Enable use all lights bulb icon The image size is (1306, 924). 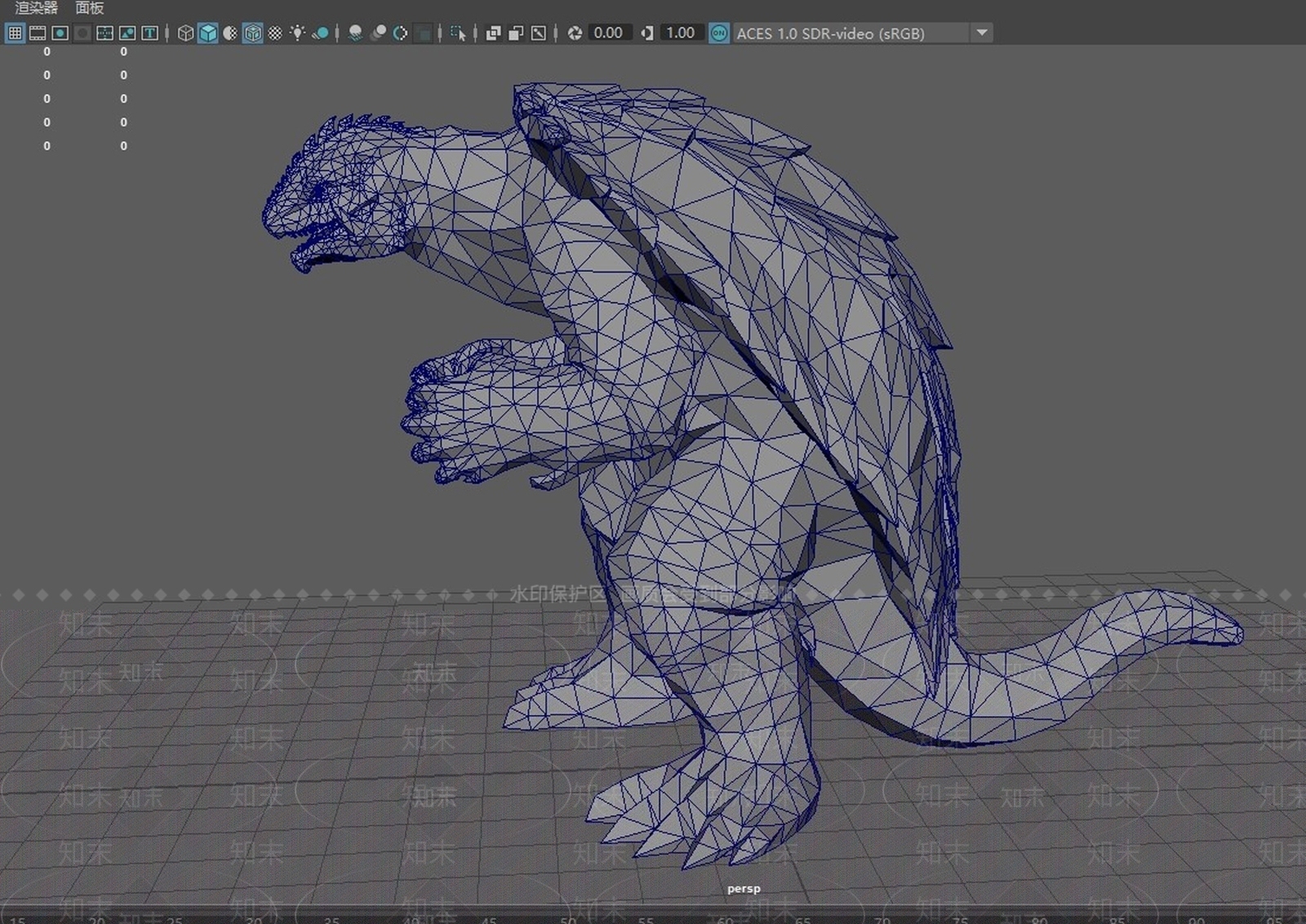pyautogui.click(x=298, y=33)
